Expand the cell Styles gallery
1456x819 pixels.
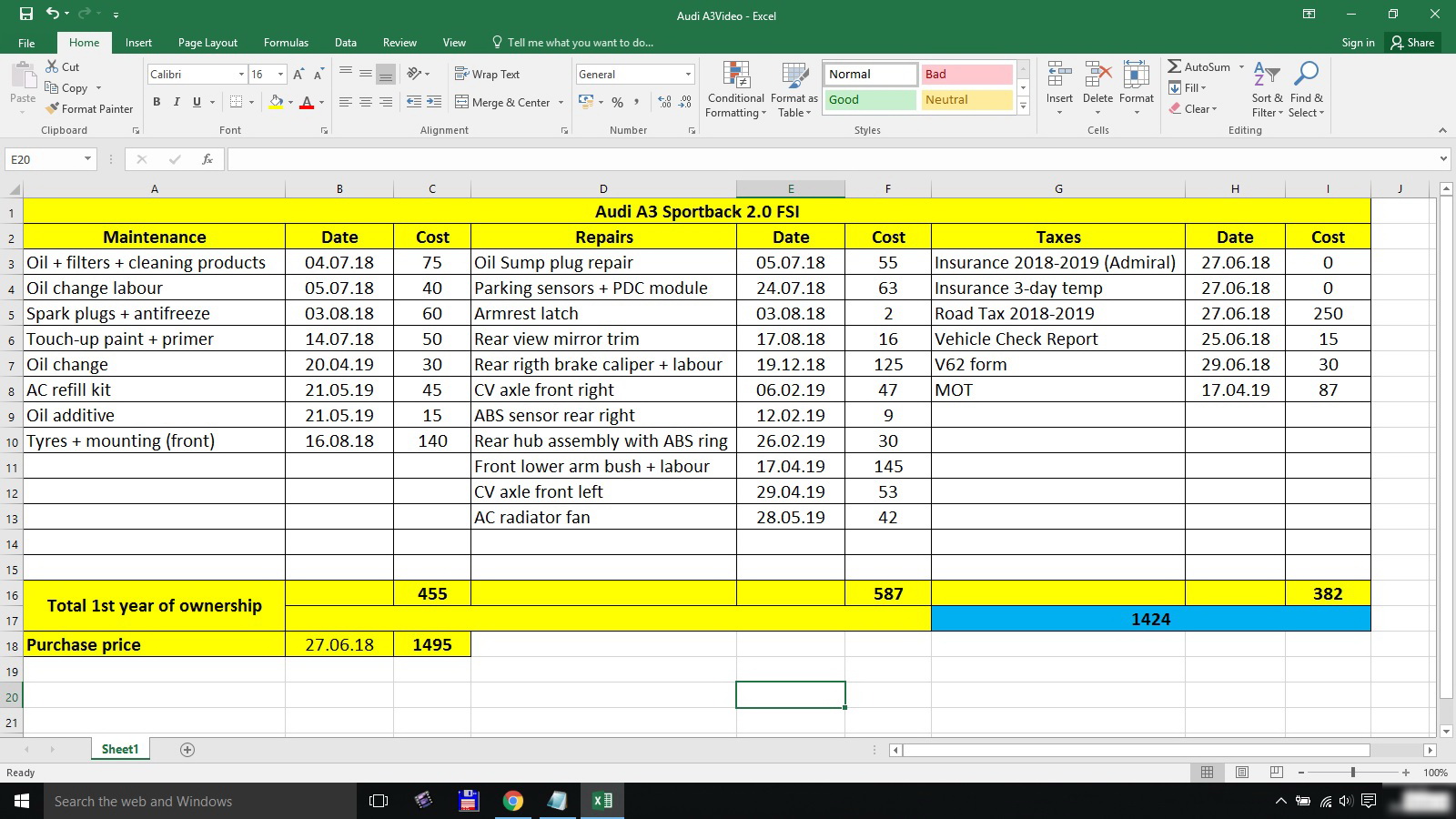click(x=1023, y=106)
